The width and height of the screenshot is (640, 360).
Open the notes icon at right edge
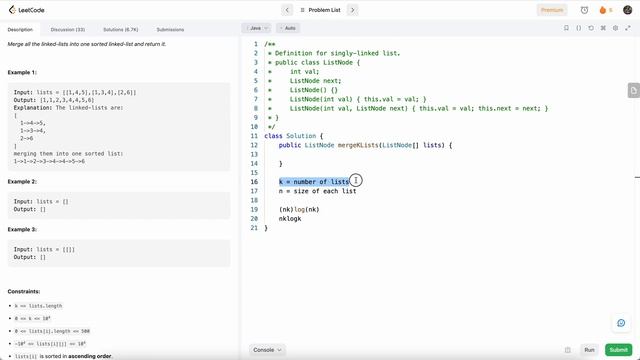633,91
